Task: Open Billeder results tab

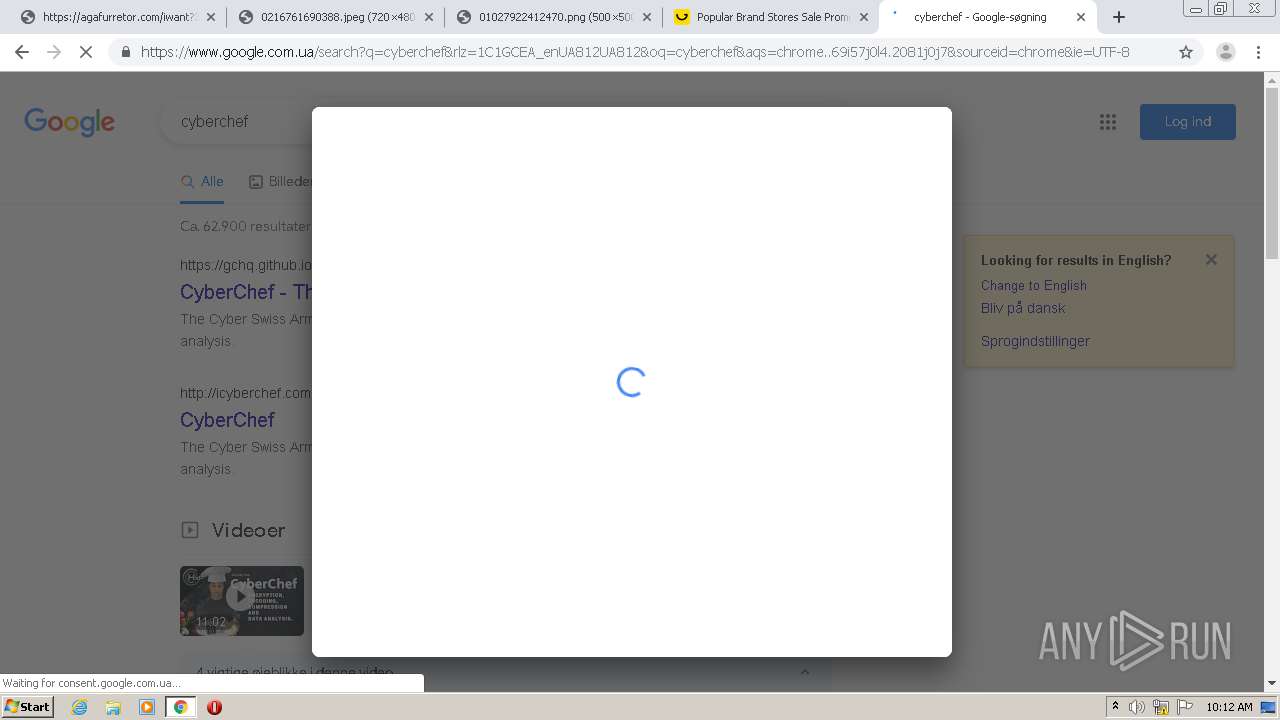Action: tap(281, 182)
